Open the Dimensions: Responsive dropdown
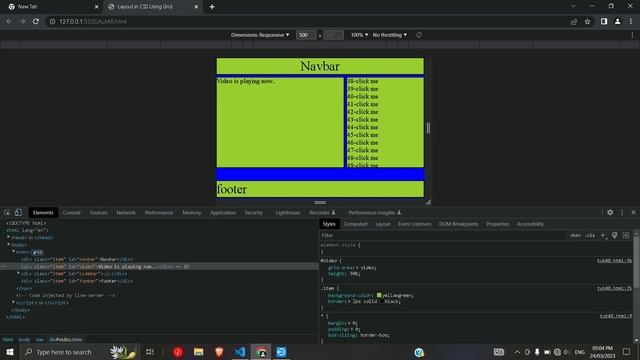 pyautogui.click(x=260, y=35)
